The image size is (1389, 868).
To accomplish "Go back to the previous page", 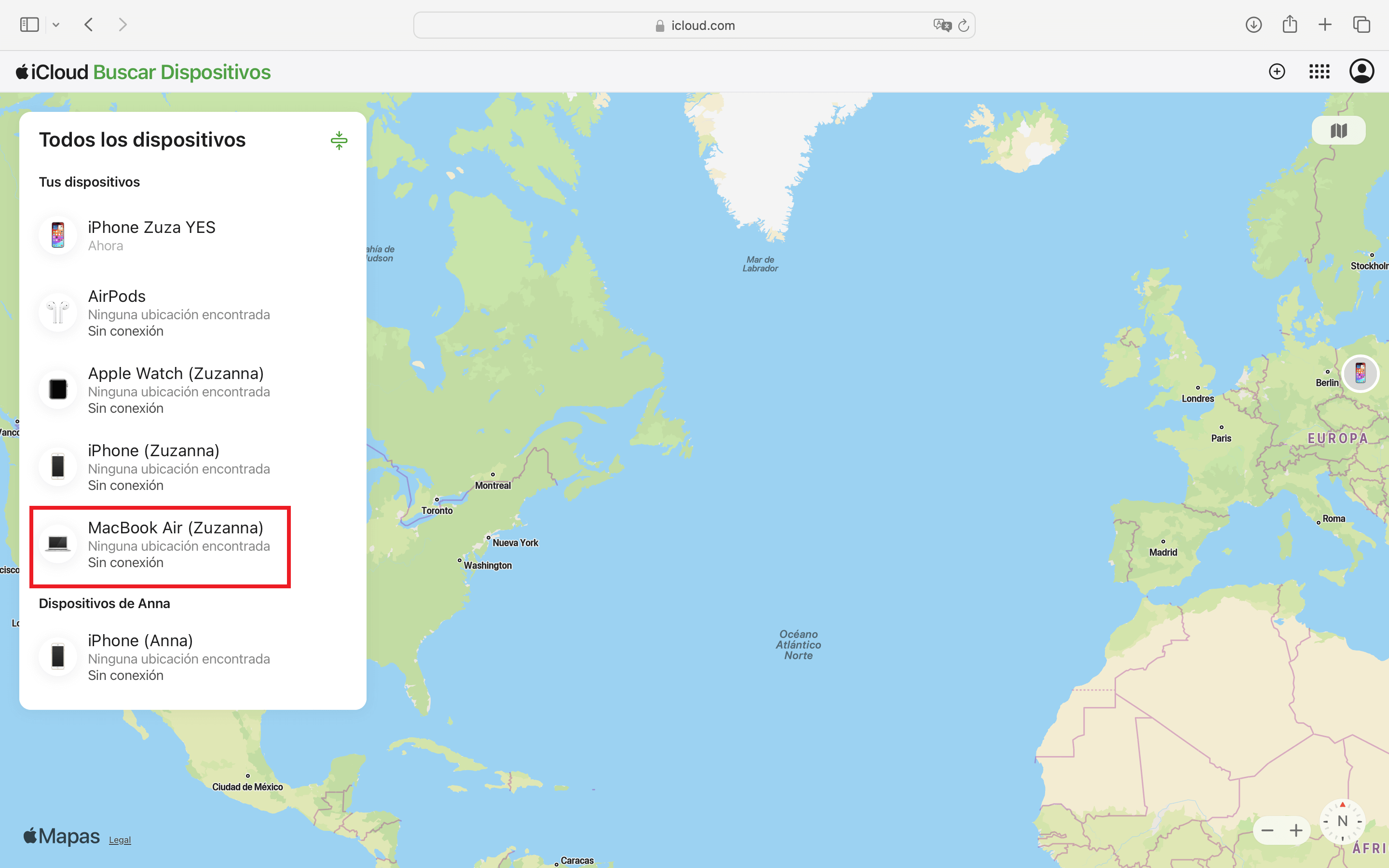I will pos(88,25).
